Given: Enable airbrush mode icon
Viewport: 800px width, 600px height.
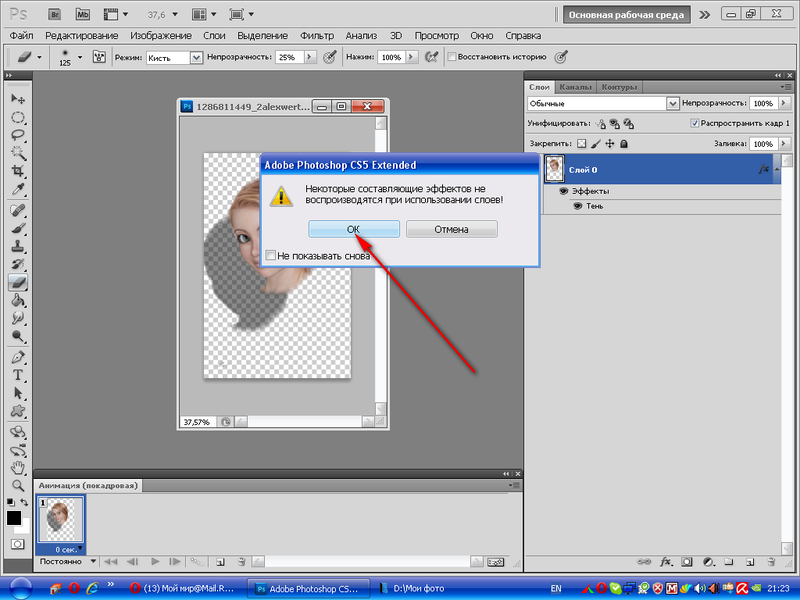Looking at the screenshot, I should (432, 57).
